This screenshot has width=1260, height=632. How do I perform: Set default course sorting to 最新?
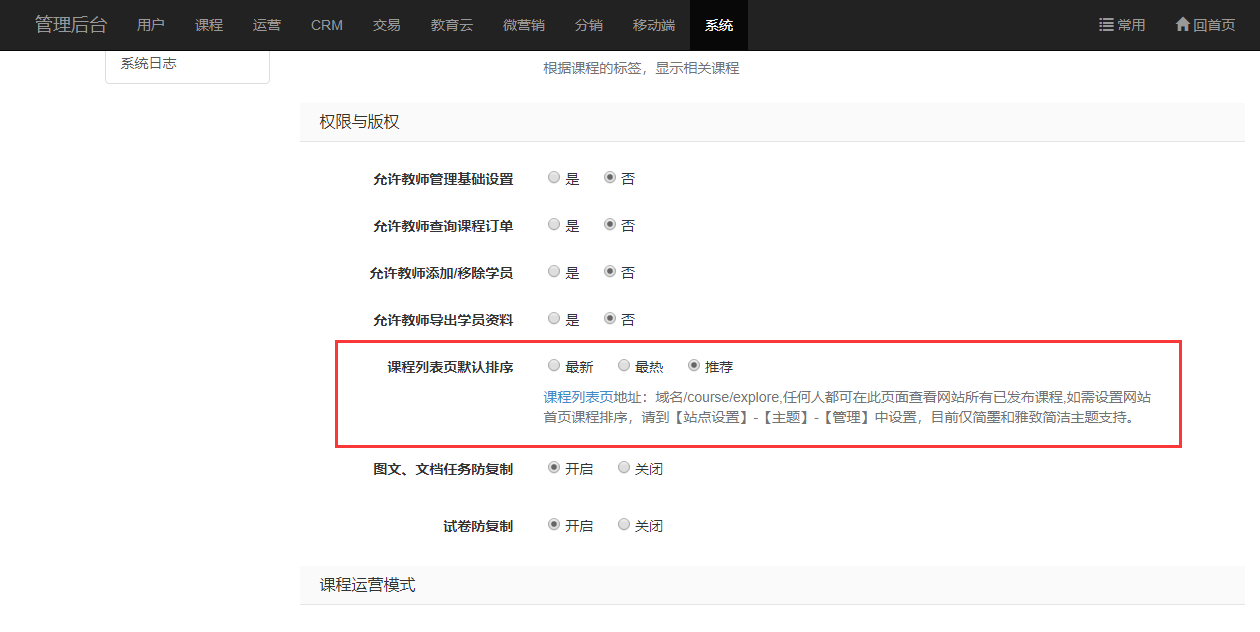click(x=554, y=366)
